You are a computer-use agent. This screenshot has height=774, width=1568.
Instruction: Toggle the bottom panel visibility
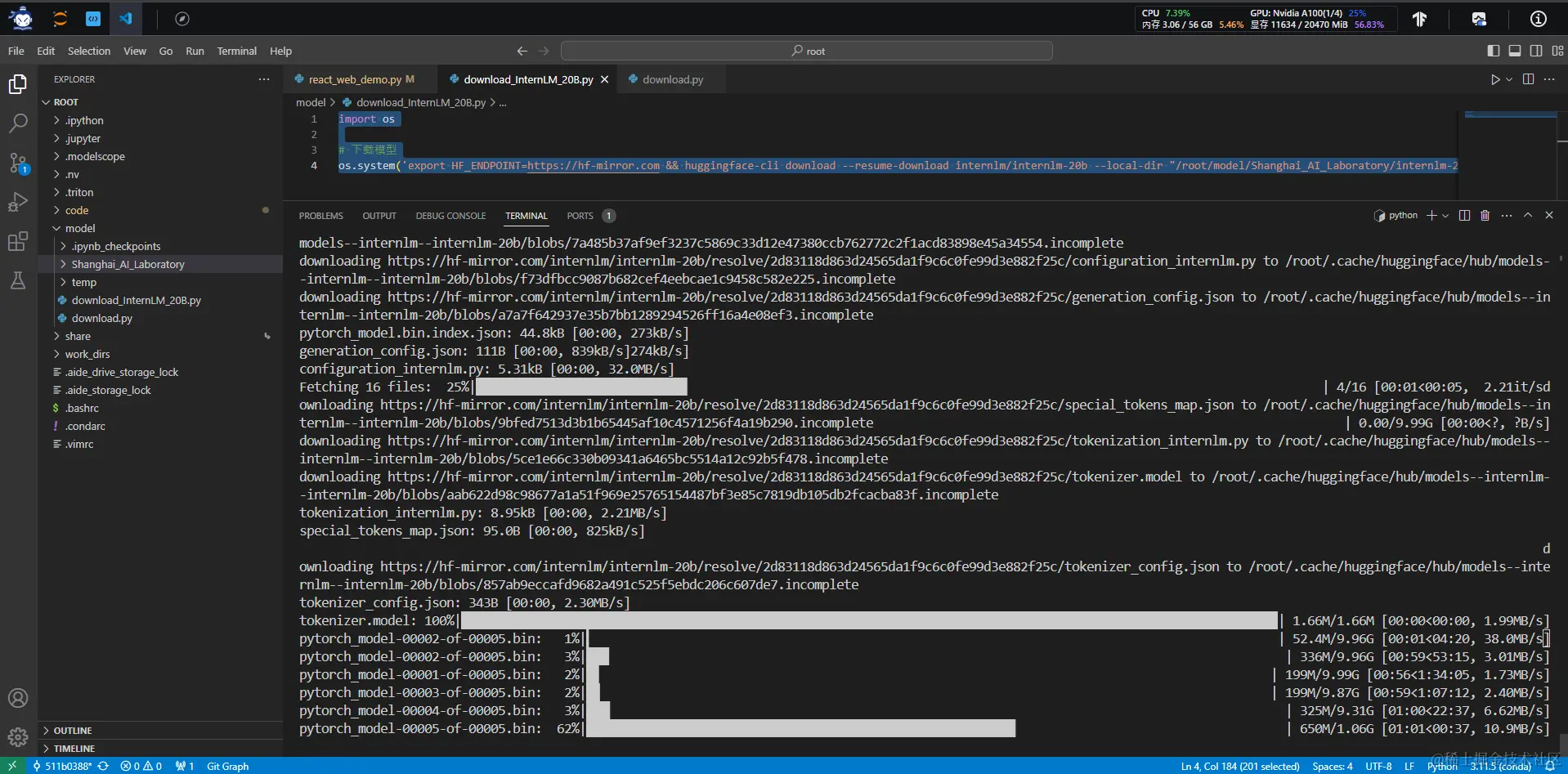point(1515,51)
